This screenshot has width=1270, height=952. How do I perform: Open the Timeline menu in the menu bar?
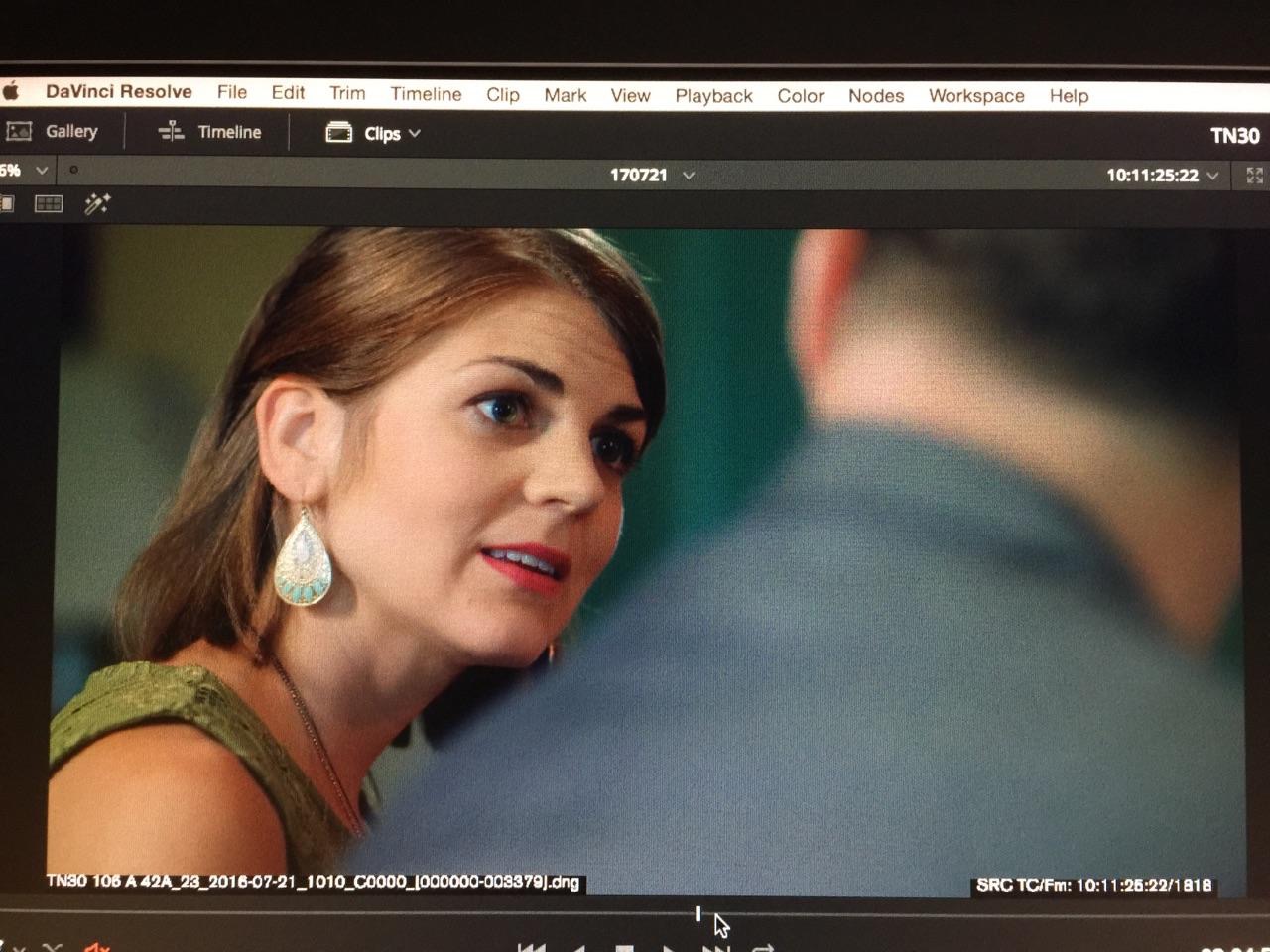coord(426,94)
